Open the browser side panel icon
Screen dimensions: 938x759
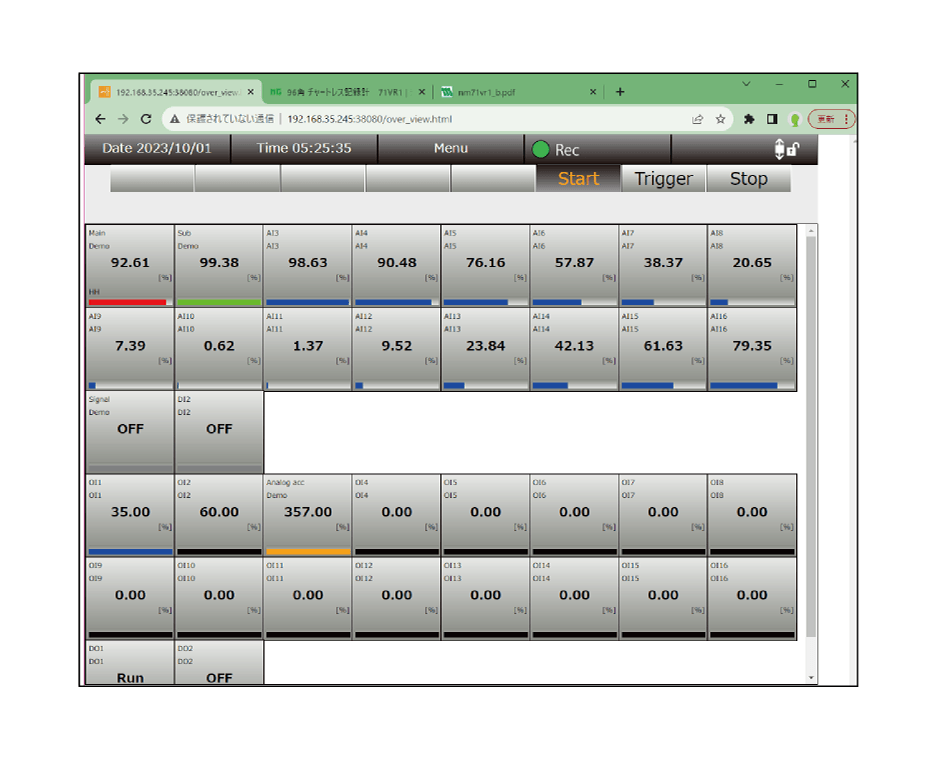click(772, 119)
